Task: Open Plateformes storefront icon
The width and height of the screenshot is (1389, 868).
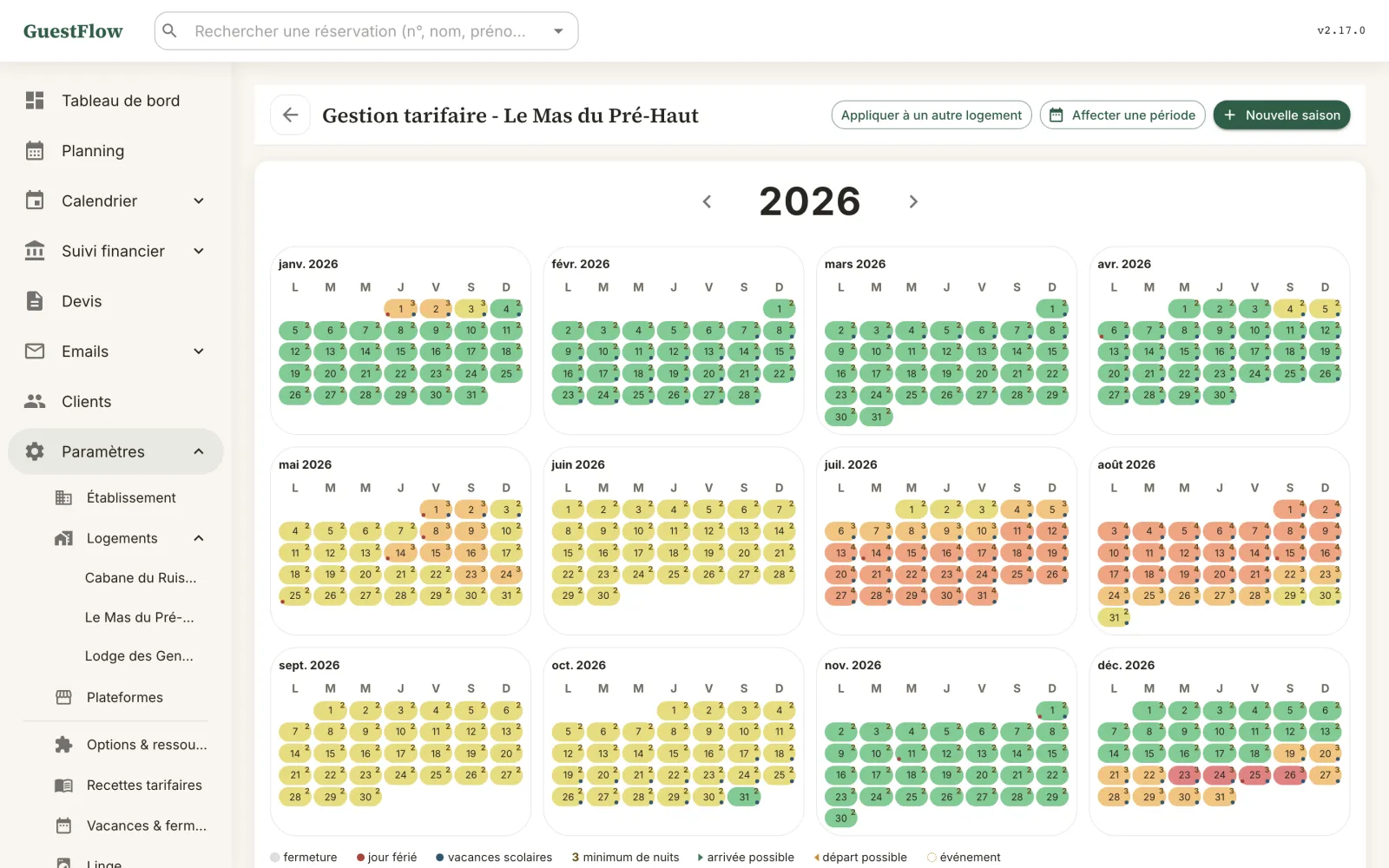Action: click(x=63, y=697)
